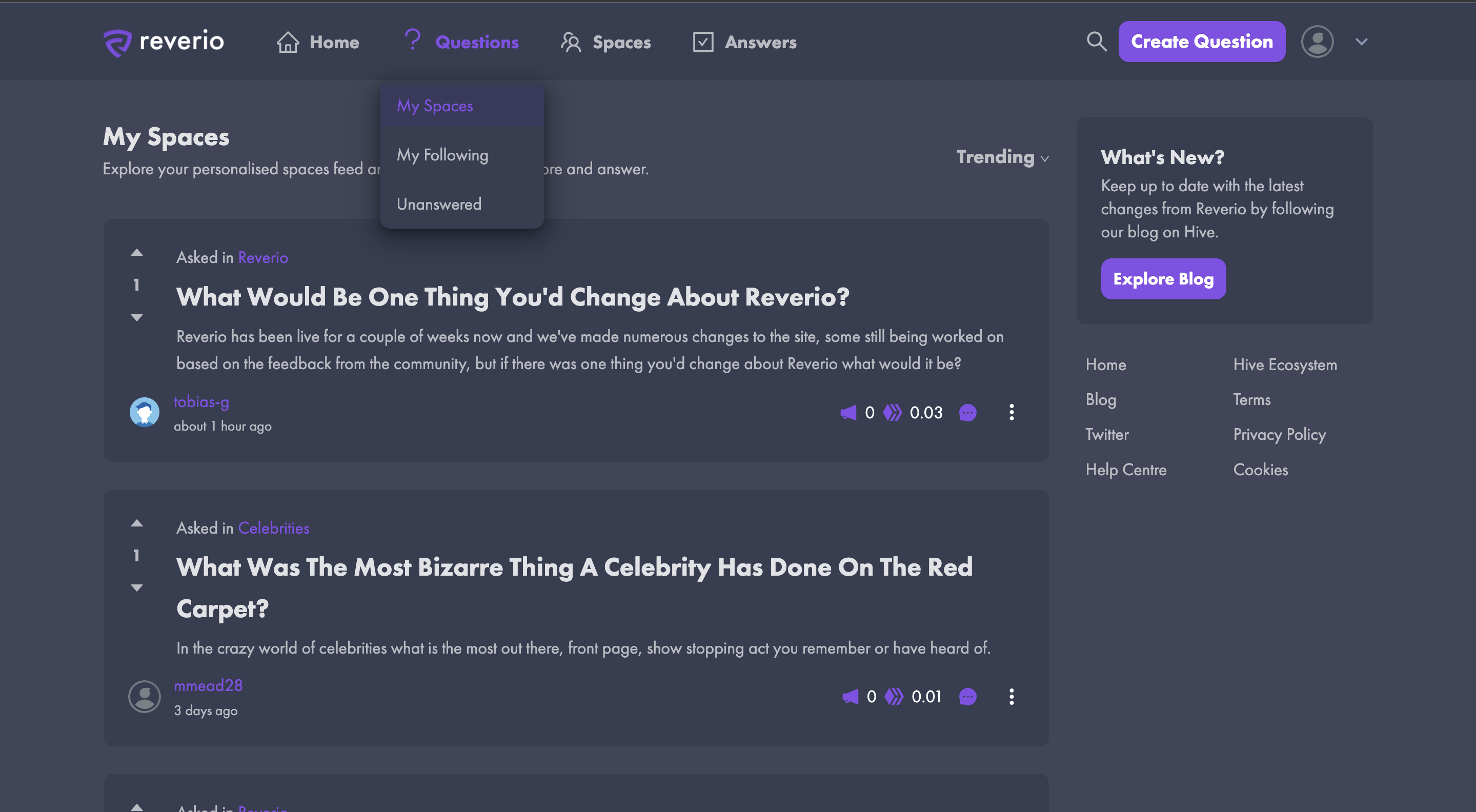1476x812 pixels.
Task: Expand the account dropdown chevron
Action: (1362, 41)
